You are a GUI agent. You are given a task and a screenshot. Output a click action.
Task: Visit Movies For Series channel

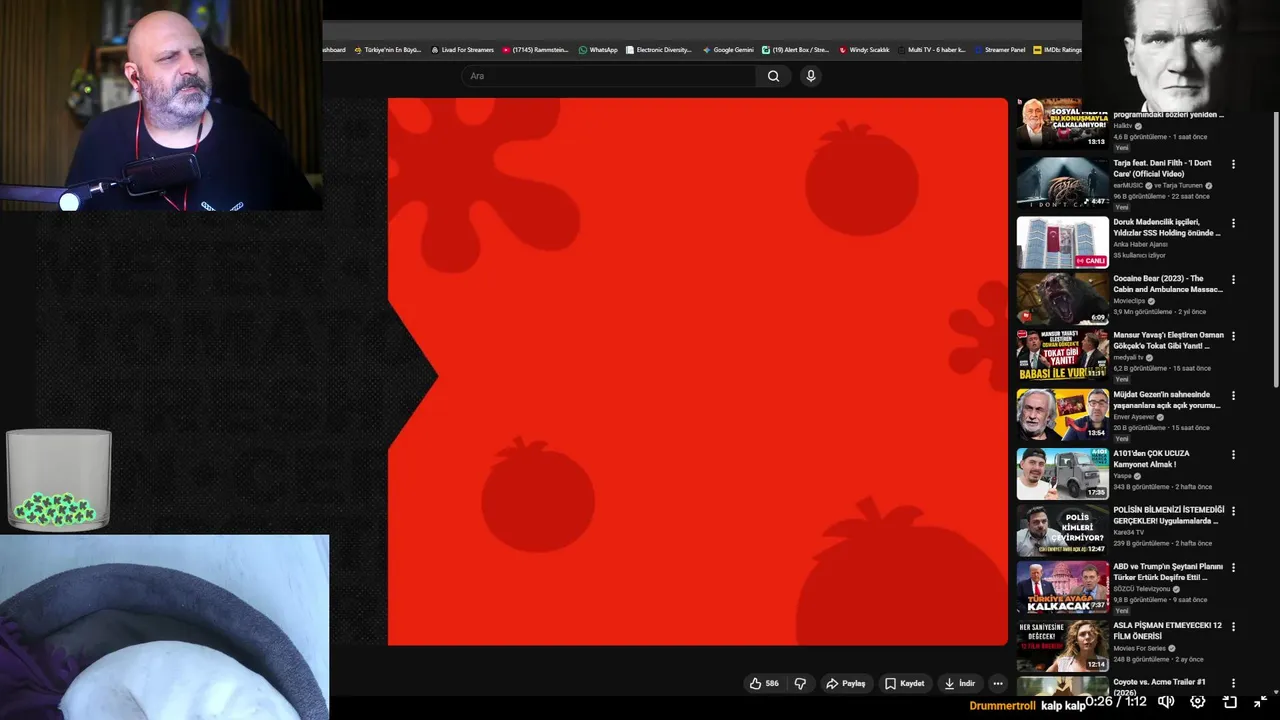point(1138,648)
